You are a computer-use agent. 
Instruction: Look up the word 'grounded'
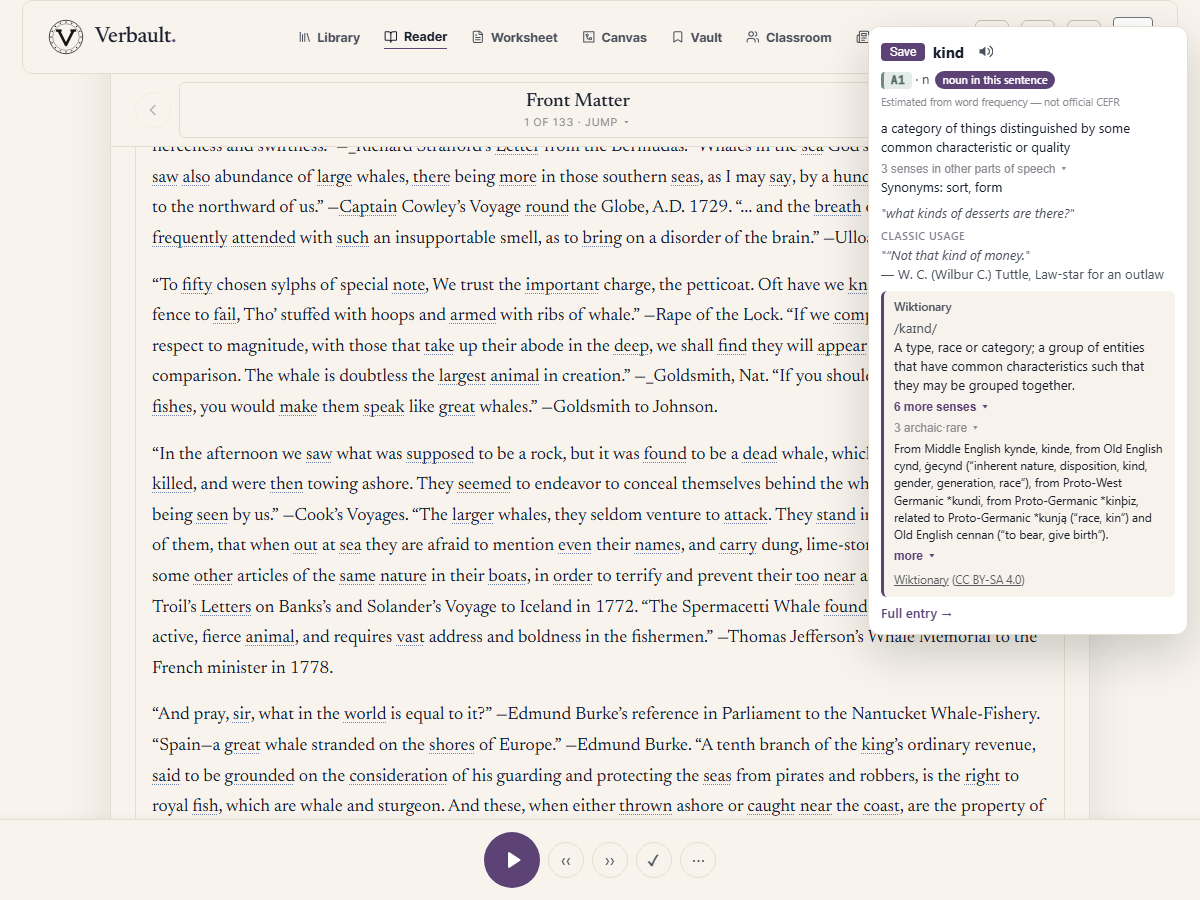point(260,776)
